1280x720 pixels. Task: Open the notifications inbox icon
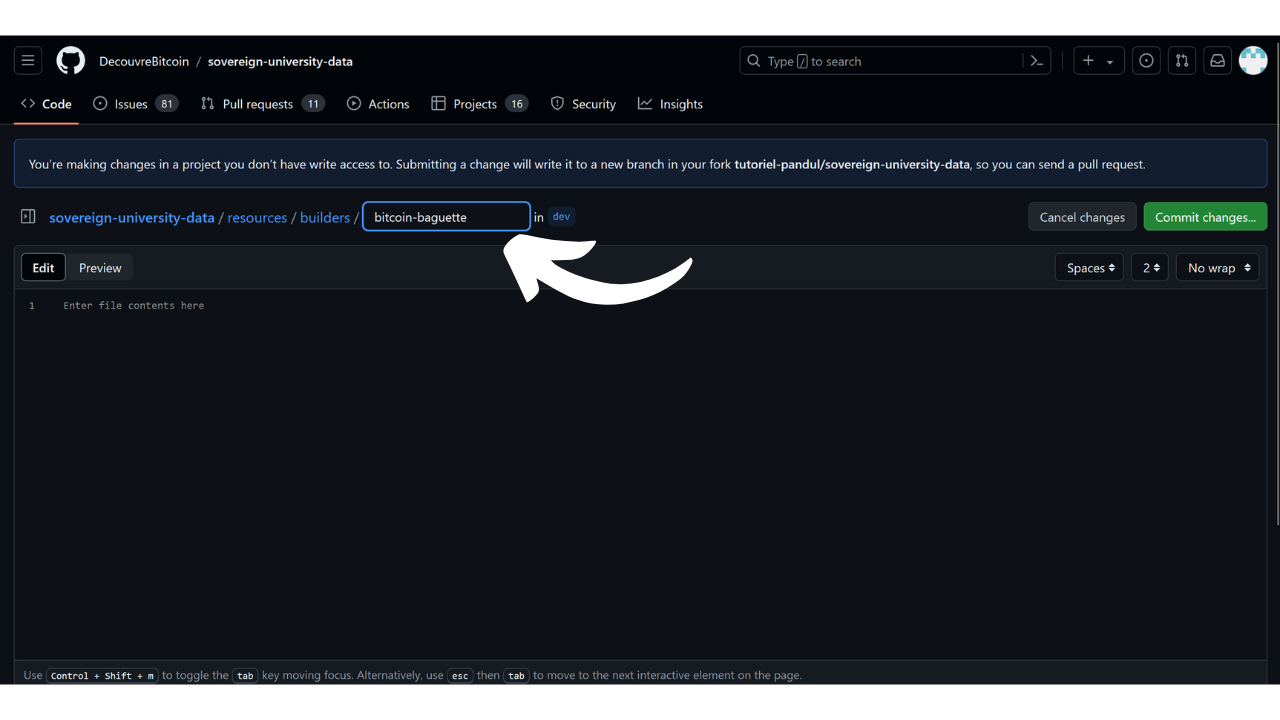[x=1217, y=61]
